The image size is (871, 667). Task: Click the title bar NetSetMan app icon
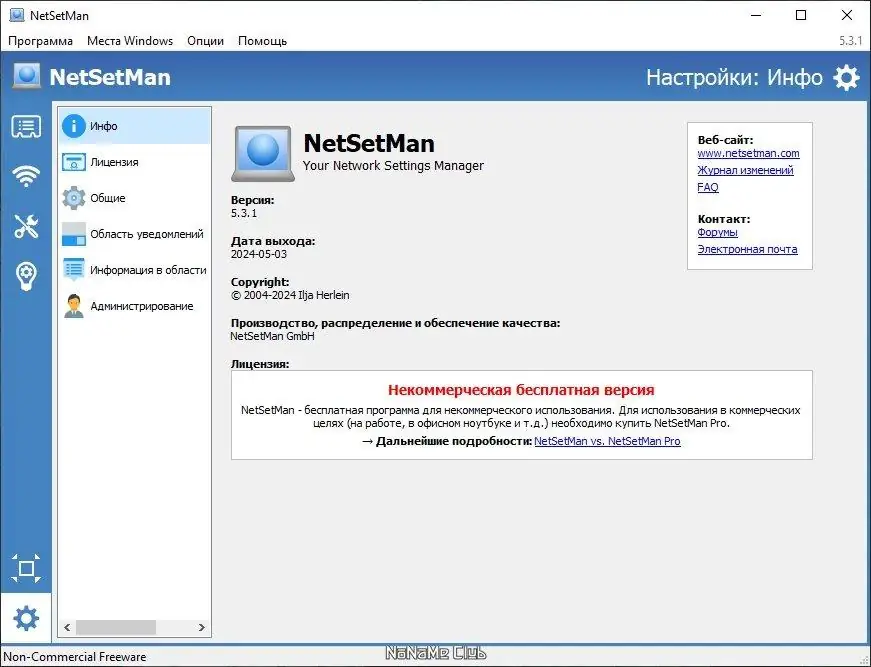[x=17, y=15]
